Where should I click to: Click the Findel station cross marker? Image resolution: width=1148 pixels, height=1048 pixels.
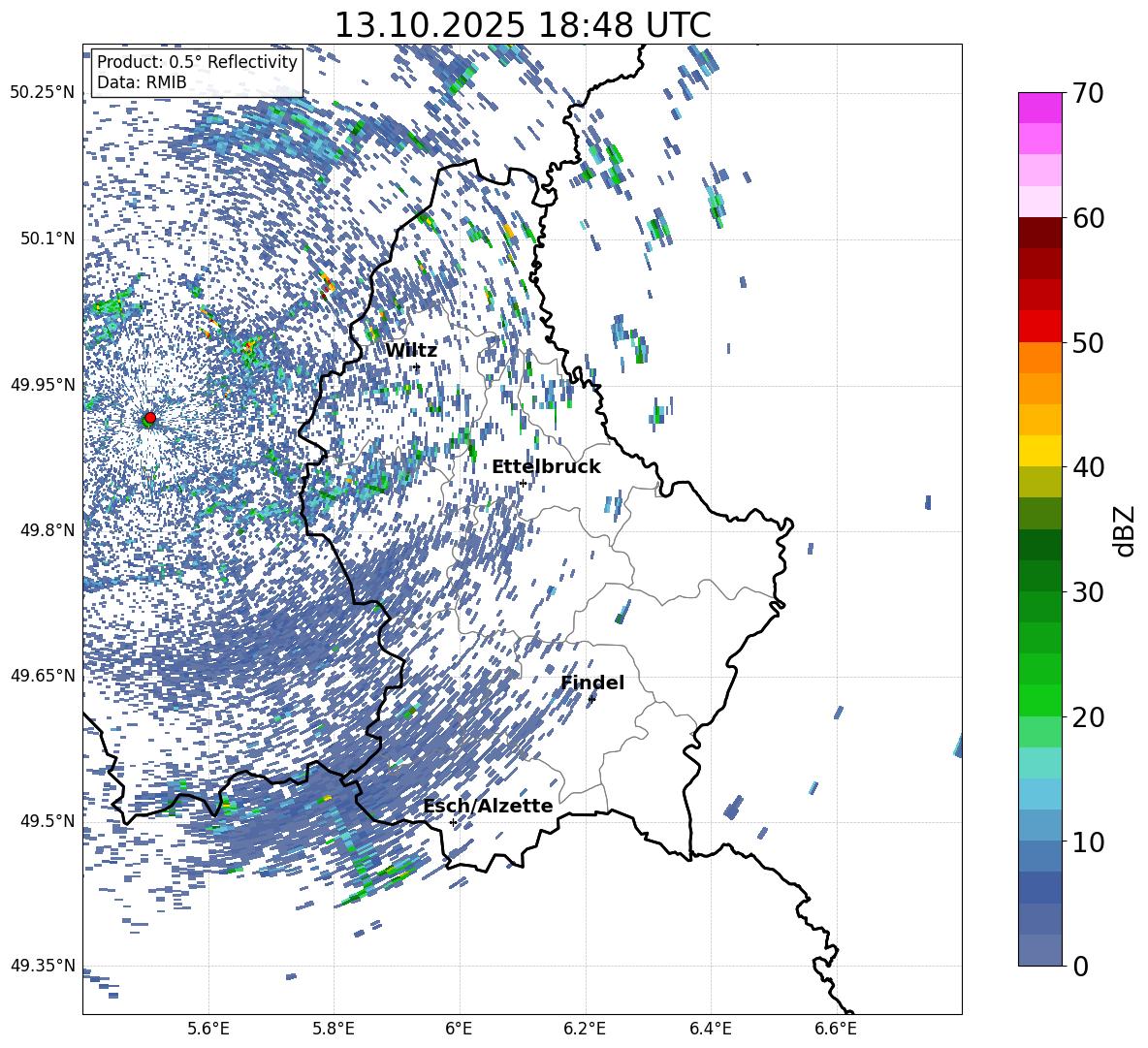(x=591, y=700)
